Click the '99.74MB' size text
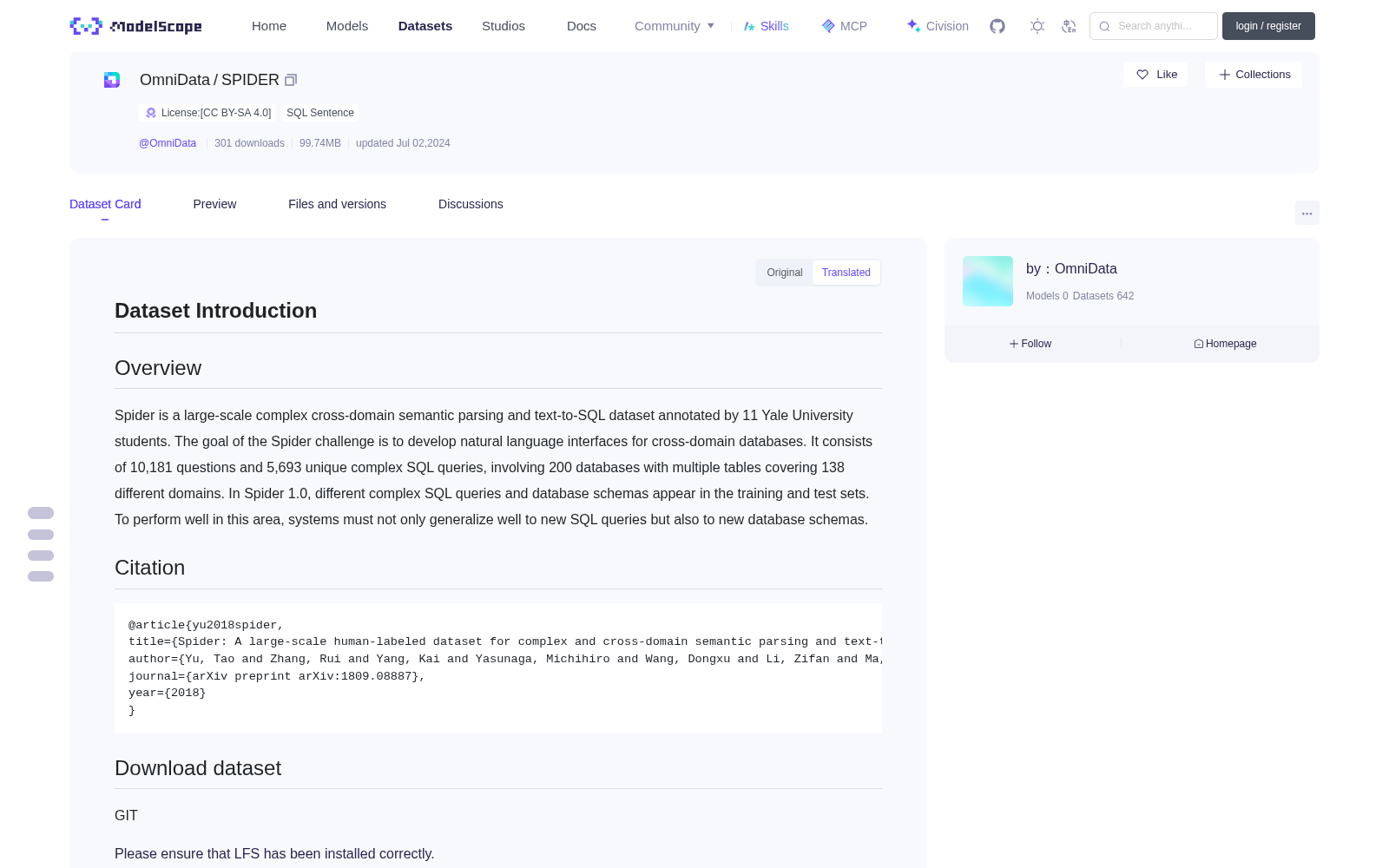The height and width of the screenshot is (868, 1389). [x=320, y=143]
